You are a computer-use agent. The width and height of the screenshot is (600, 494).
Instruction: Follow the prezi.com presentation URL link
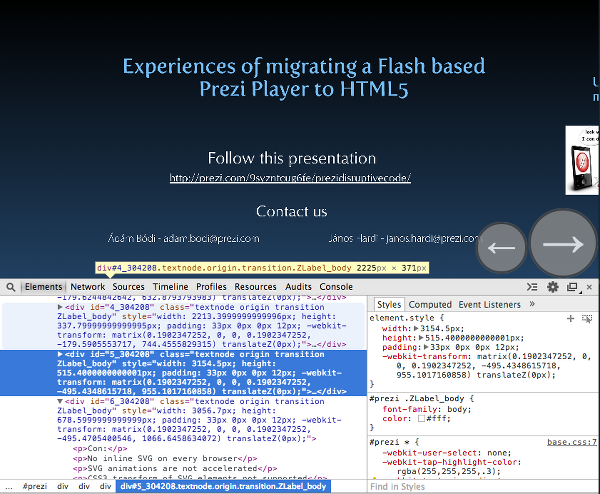pyautogui.click(x=290, y=178)
